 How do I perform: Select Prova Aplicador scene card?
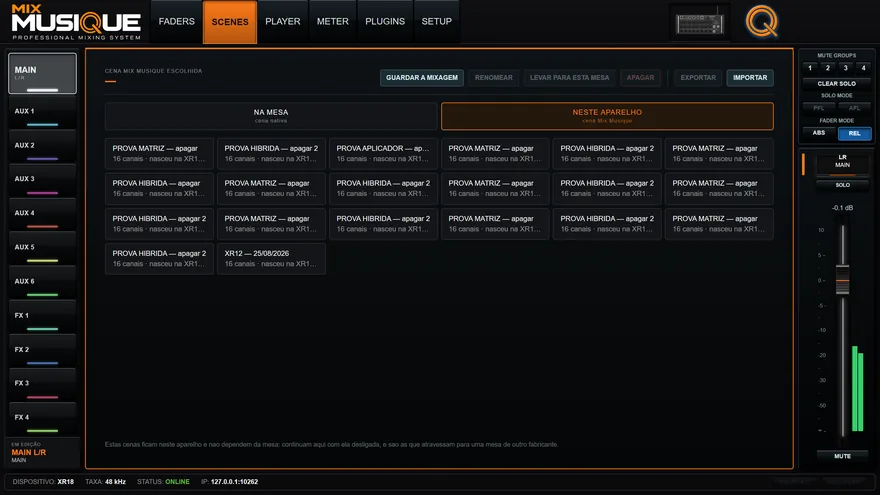pyautogui.click(x=383, y=153)
